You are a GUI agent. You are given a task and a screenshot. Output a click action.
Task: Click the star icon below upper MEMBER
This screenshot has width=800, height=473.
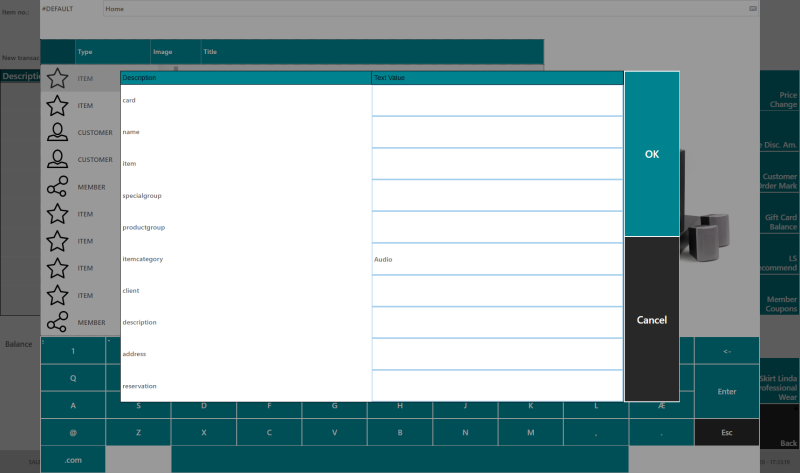pyautogui.click(x=58, y=213)
